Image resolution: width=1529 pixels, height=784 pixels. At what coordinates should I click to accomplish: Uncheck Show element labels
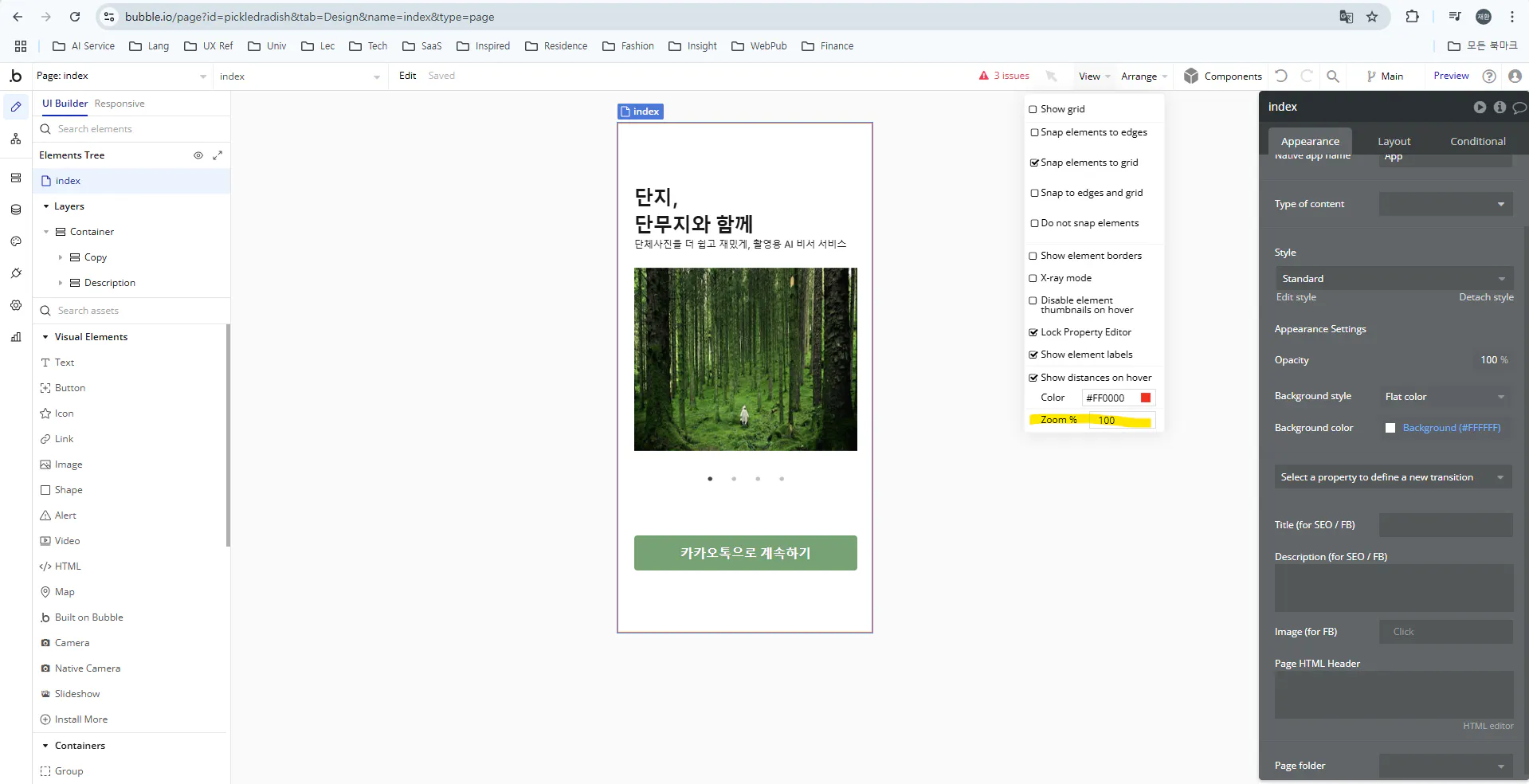[1033, 355]
